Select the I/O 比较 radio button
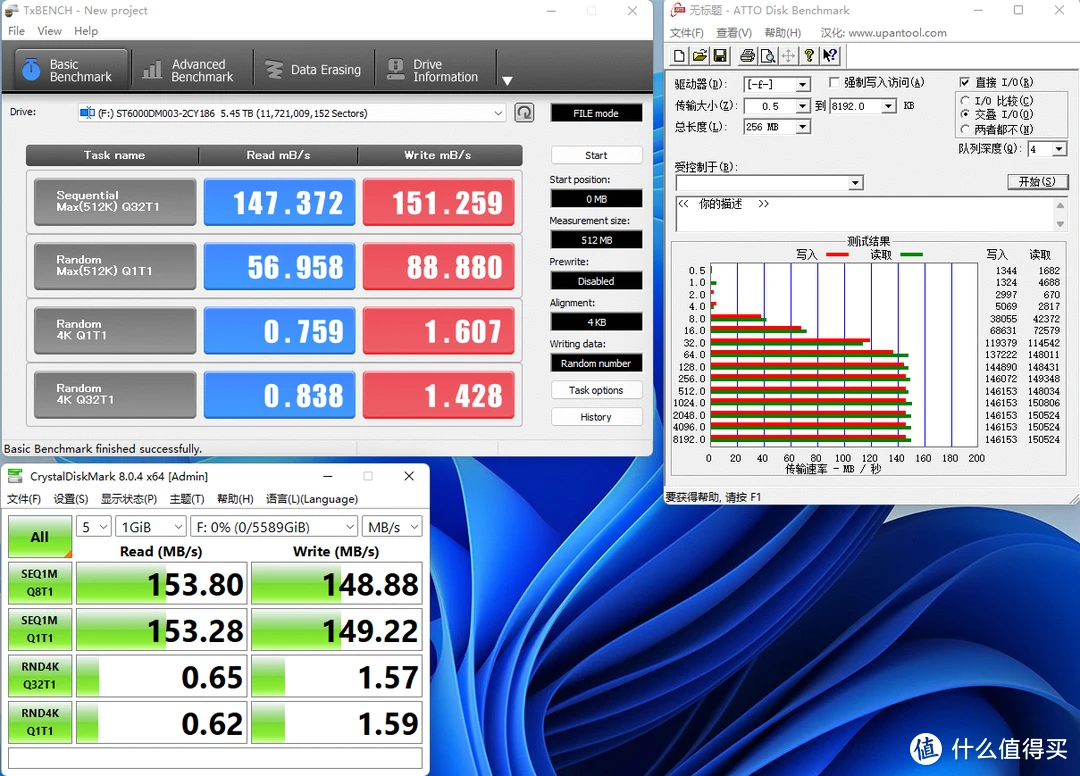 [964, 101]
